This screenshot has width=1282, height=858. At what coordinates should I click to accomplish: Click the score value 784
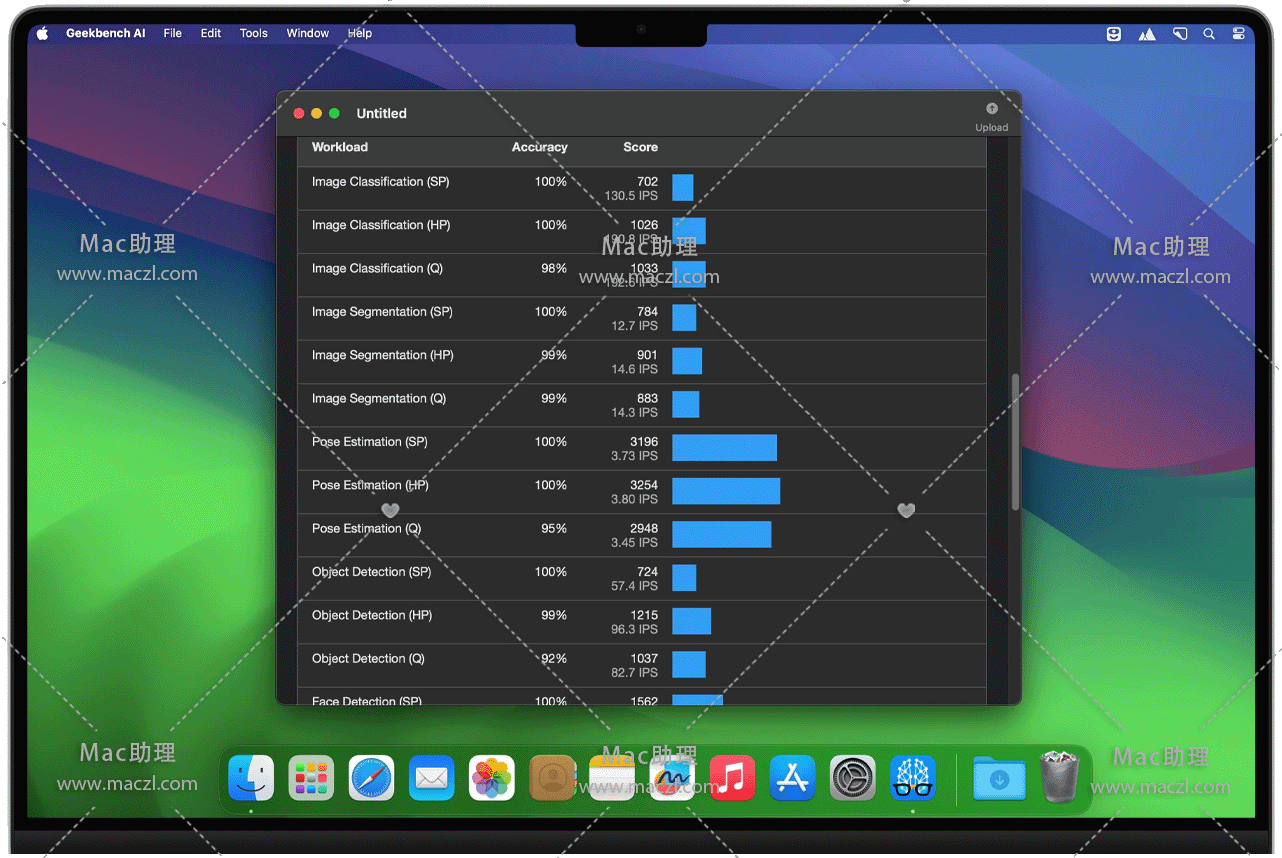tap(648, 312)
